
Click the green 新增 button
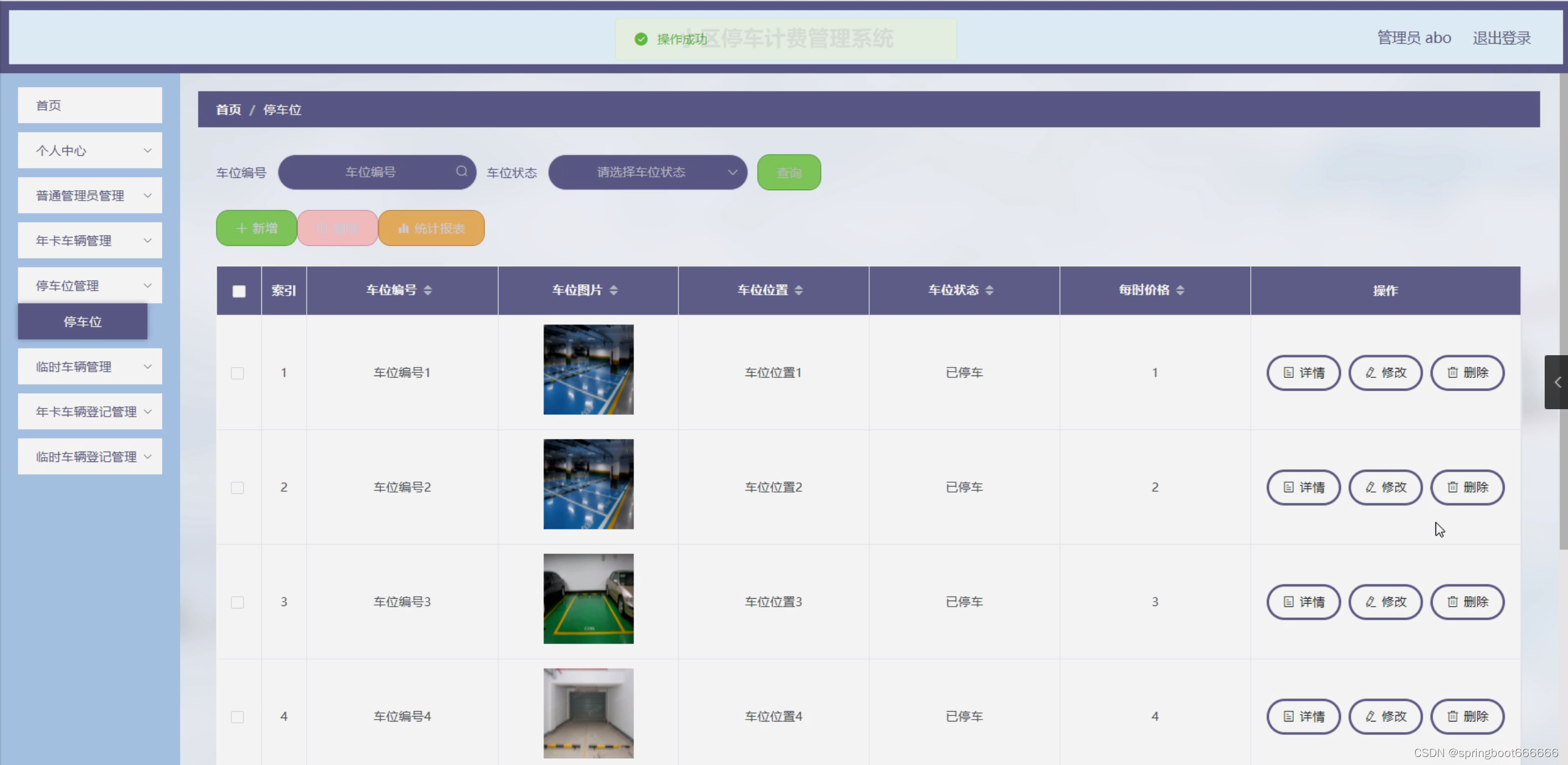[256, 228]
